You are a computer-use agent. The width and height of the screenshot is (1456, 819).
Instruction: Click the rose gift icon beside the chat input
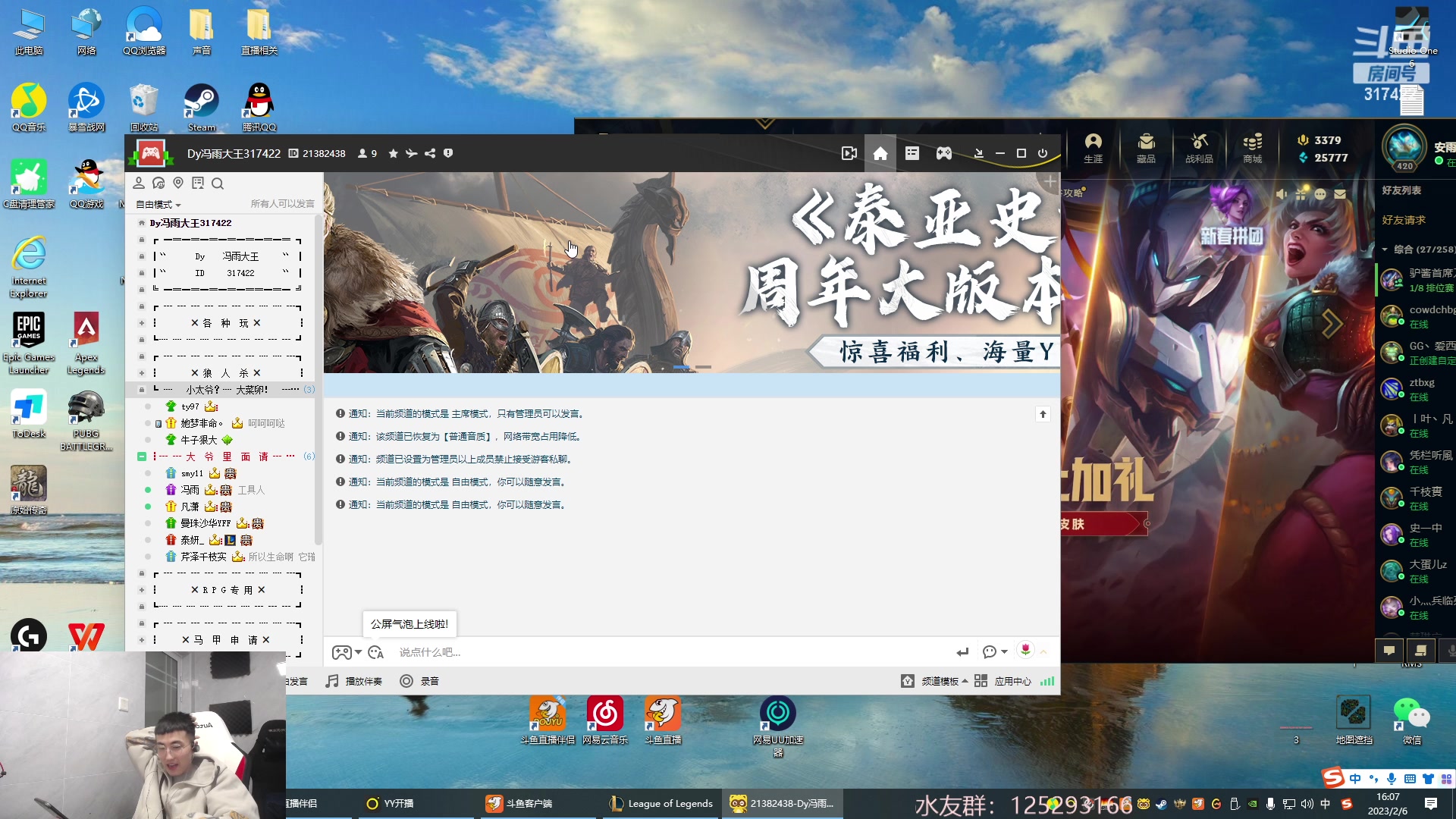pyautogui.click(x=1025, y=651)
